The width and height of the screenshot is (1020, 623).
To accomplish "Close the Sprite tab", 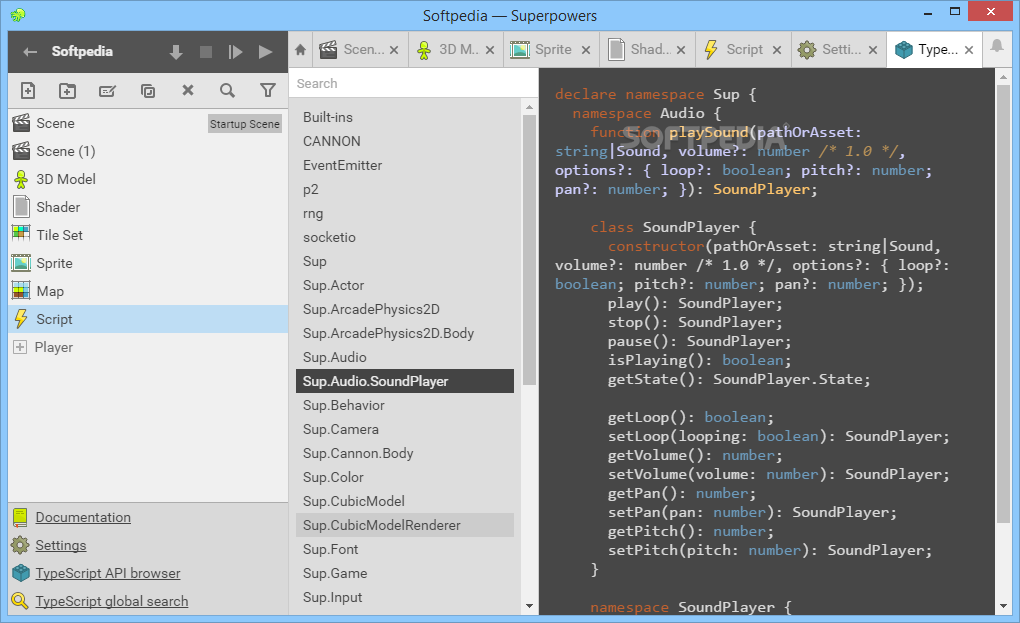I will (585, 50).
